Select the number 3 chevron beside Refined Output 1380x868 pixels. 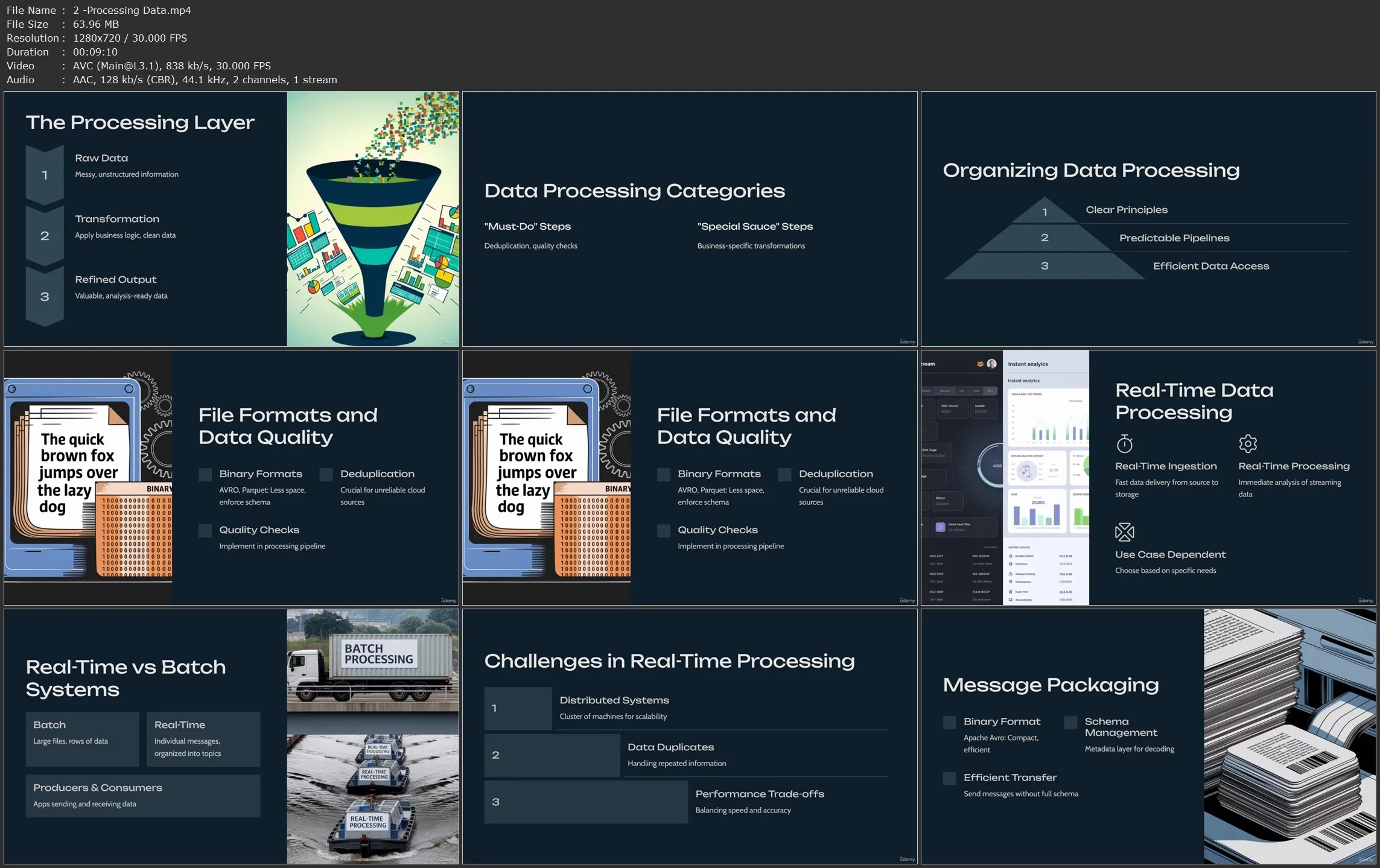pyautogui.click(x=45, y=297)
